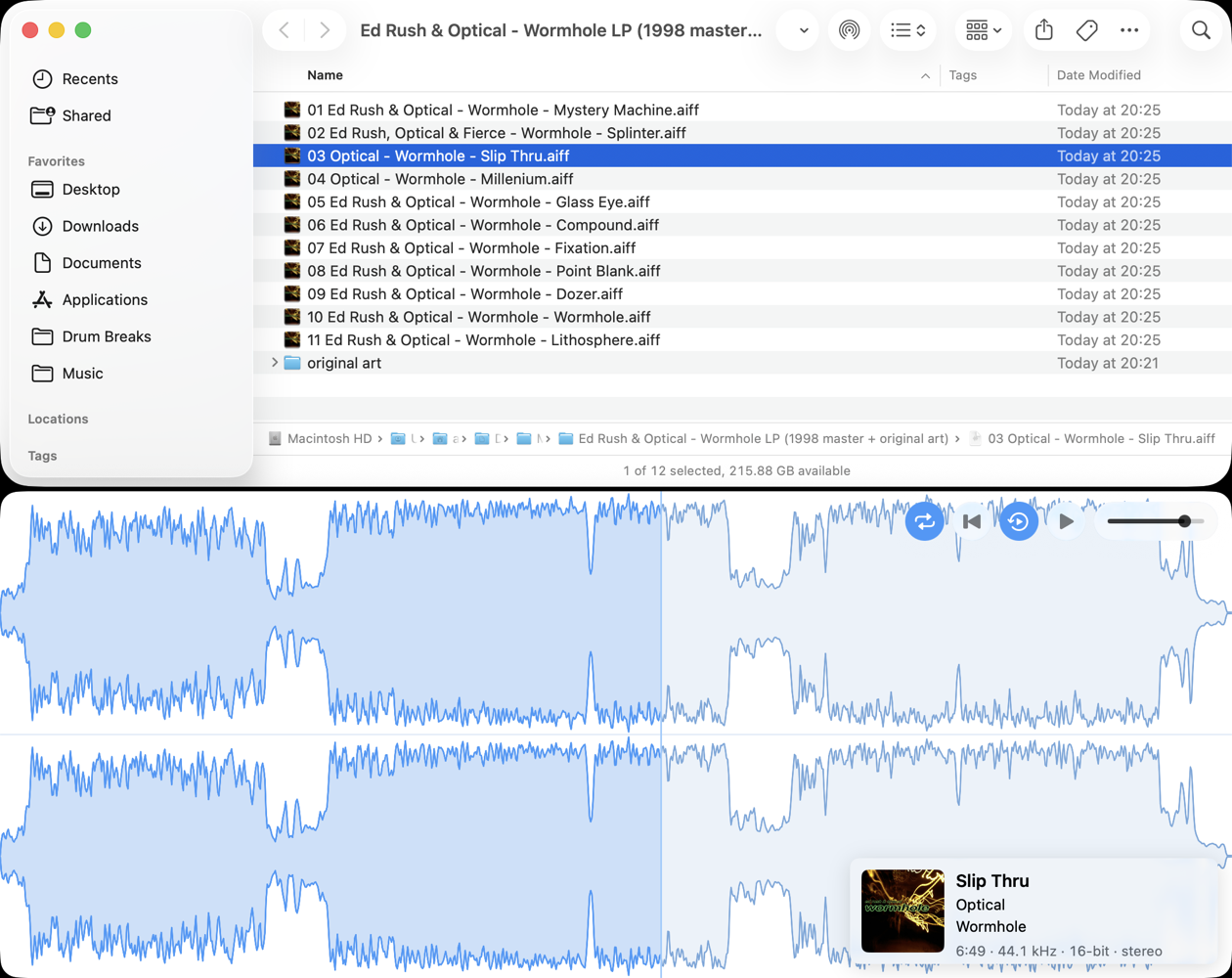The image size is (1232, 978).
Task: Change the list view mode selector
Action: coord(908,30)
